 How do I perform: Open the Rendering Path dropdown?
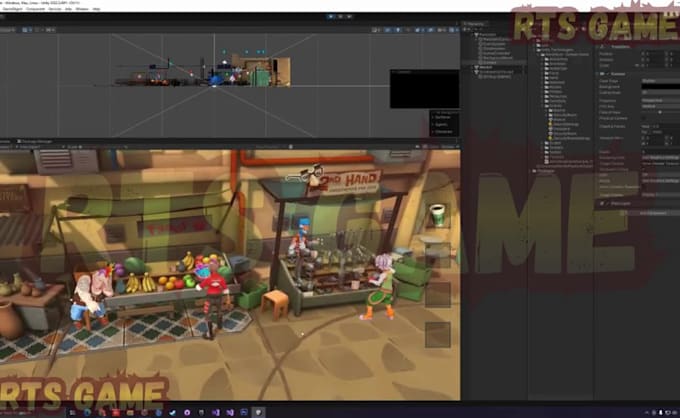660,157
